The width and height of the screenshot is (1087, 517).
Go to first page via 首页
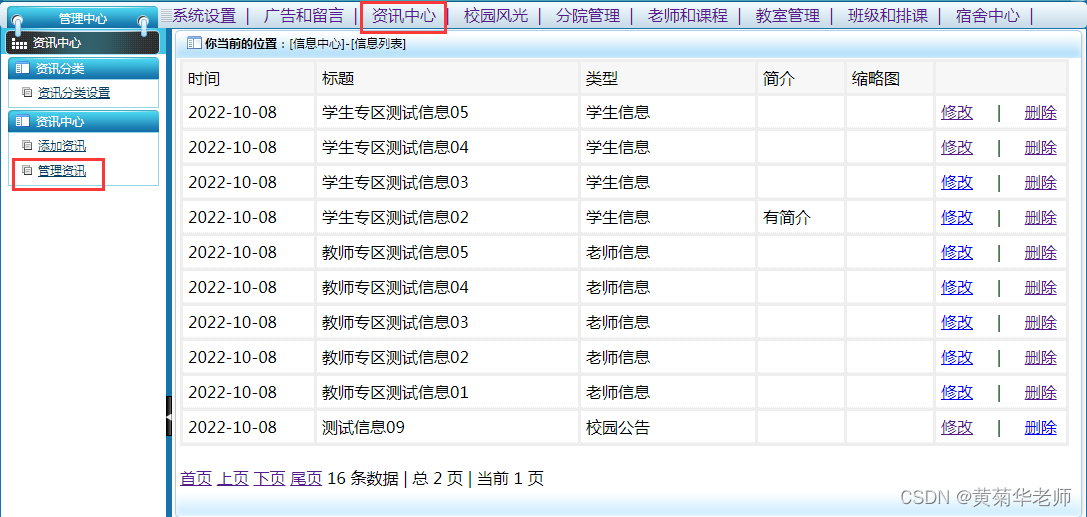pyautogui.click(x=196, y=478)
